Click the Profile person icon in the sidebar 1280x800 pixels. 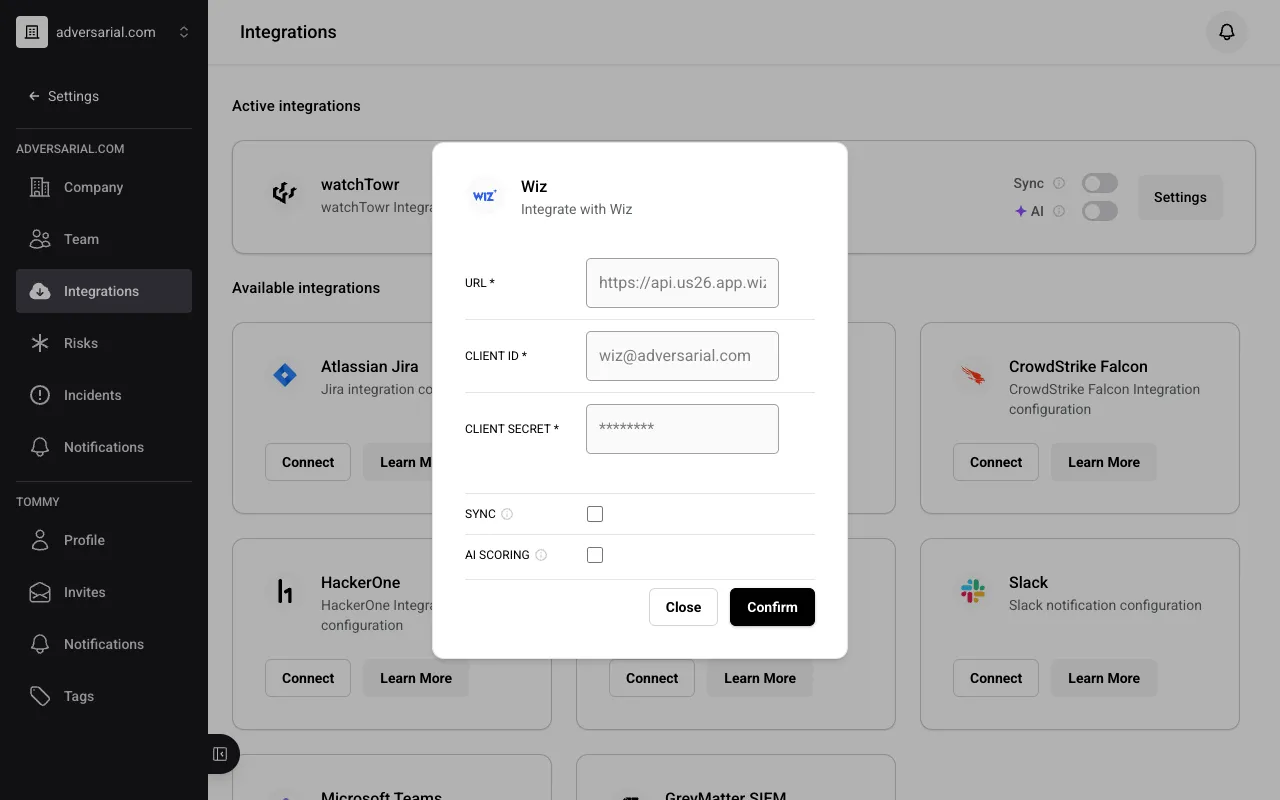click(40, 540)
